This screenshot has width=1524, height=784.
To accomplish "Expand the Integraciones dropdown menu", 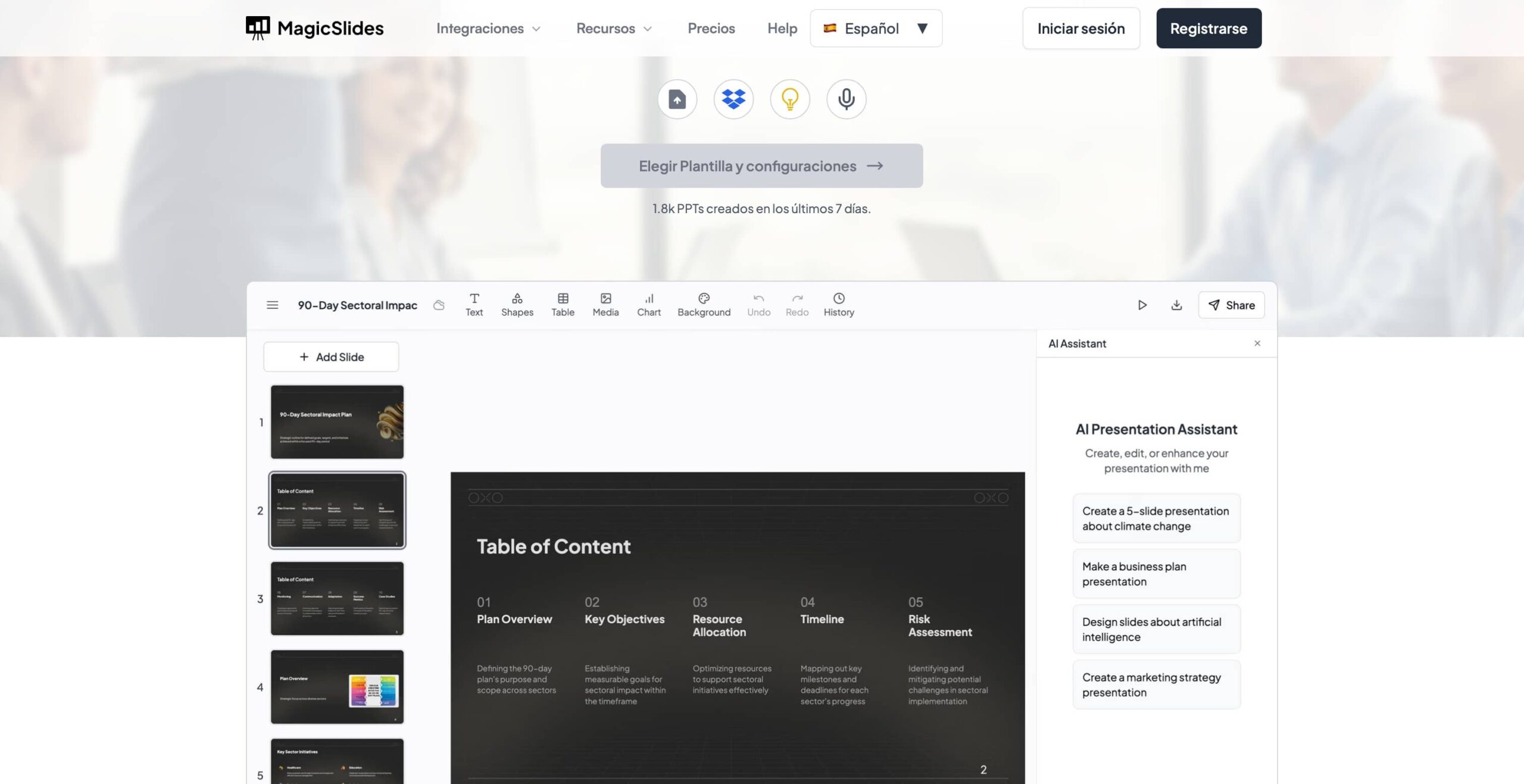I will (x=488, y=29).
